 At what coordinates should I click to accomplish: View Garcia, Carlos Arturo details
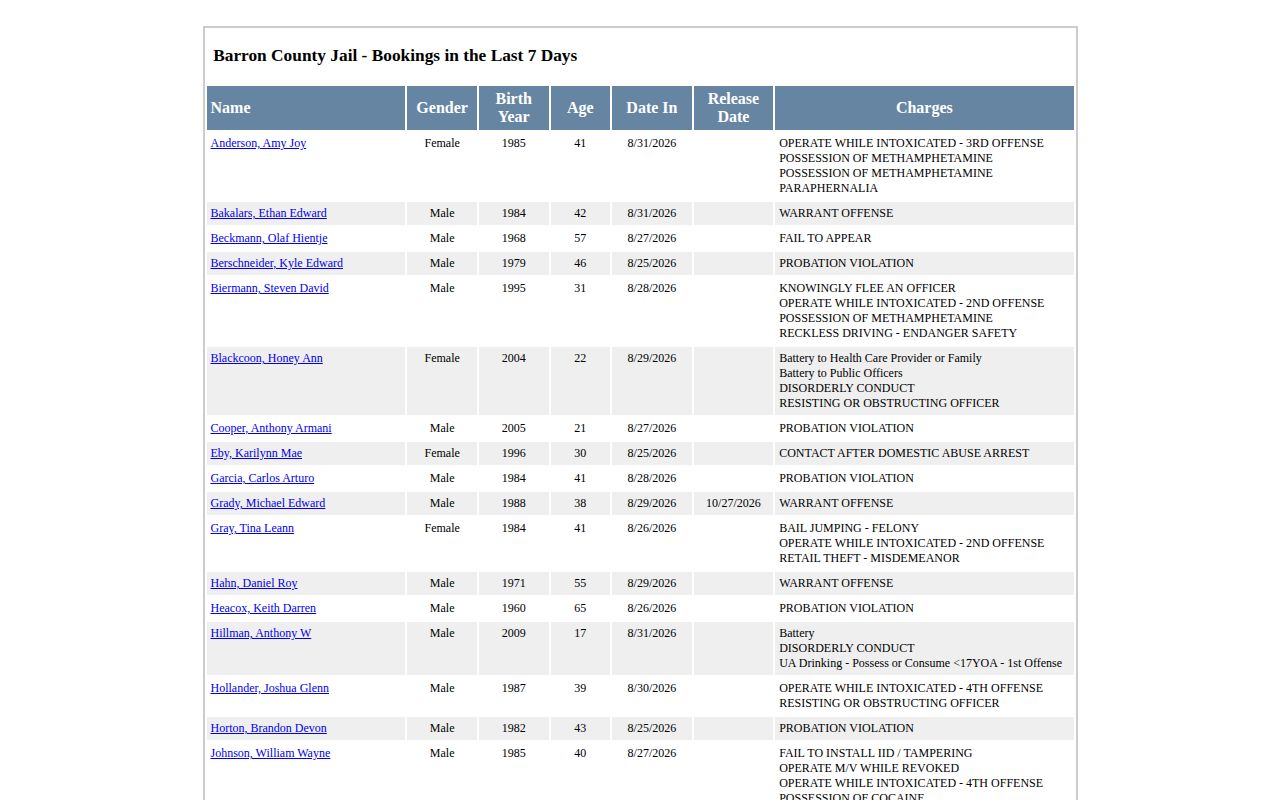pos(262,478)
